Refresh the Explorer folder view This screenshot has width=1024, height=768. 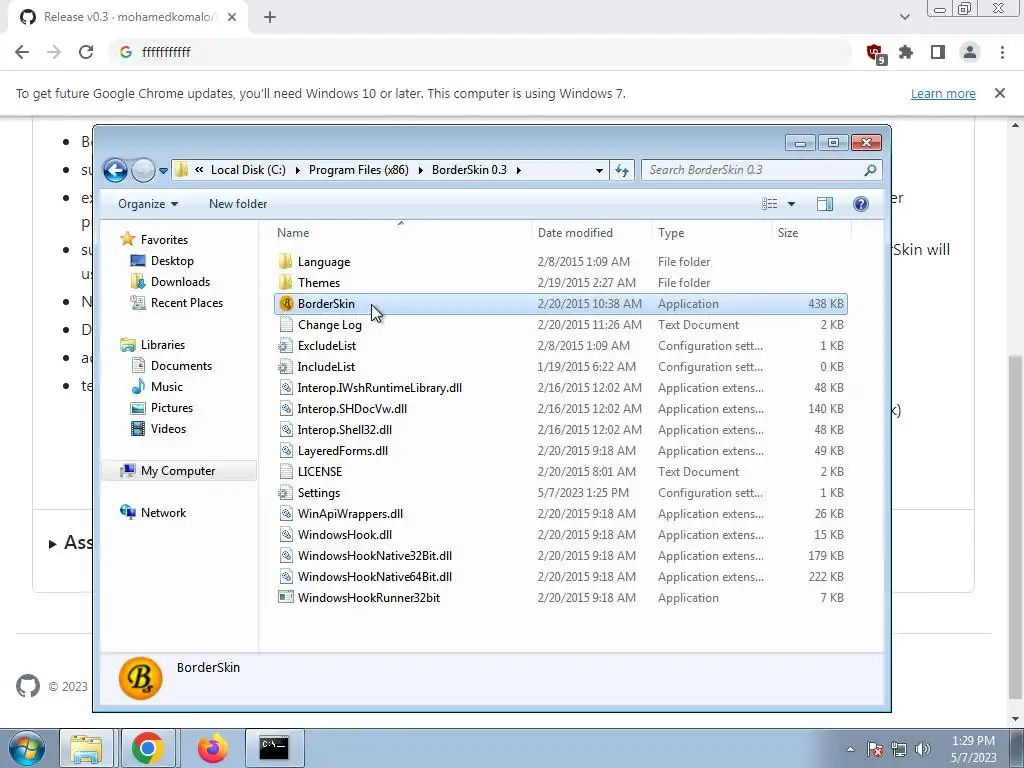(x=622, y=170)
